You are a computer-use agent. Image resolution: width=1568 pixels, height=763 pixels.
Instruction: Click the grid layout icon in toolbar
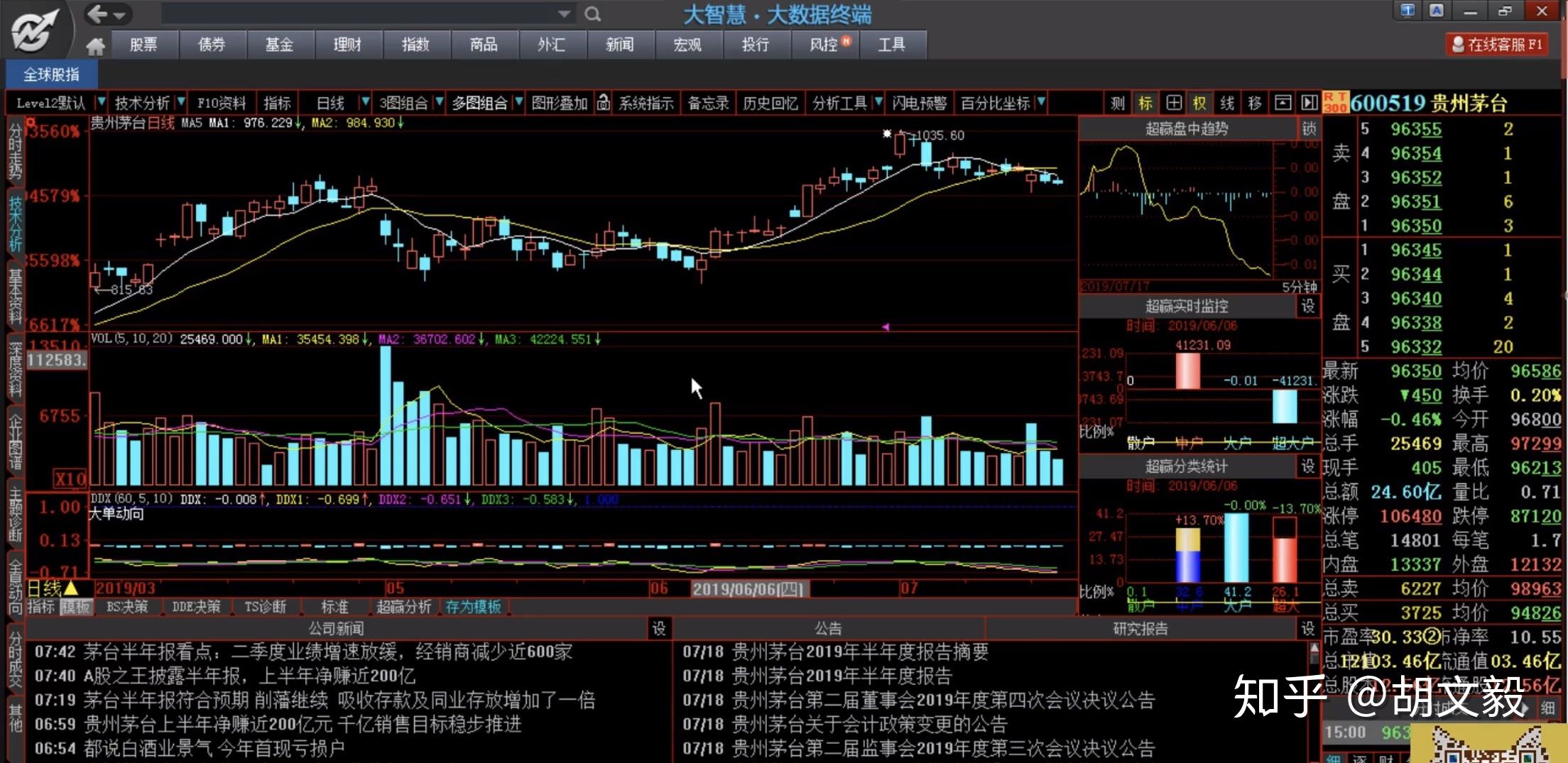tap(1173, 103)
